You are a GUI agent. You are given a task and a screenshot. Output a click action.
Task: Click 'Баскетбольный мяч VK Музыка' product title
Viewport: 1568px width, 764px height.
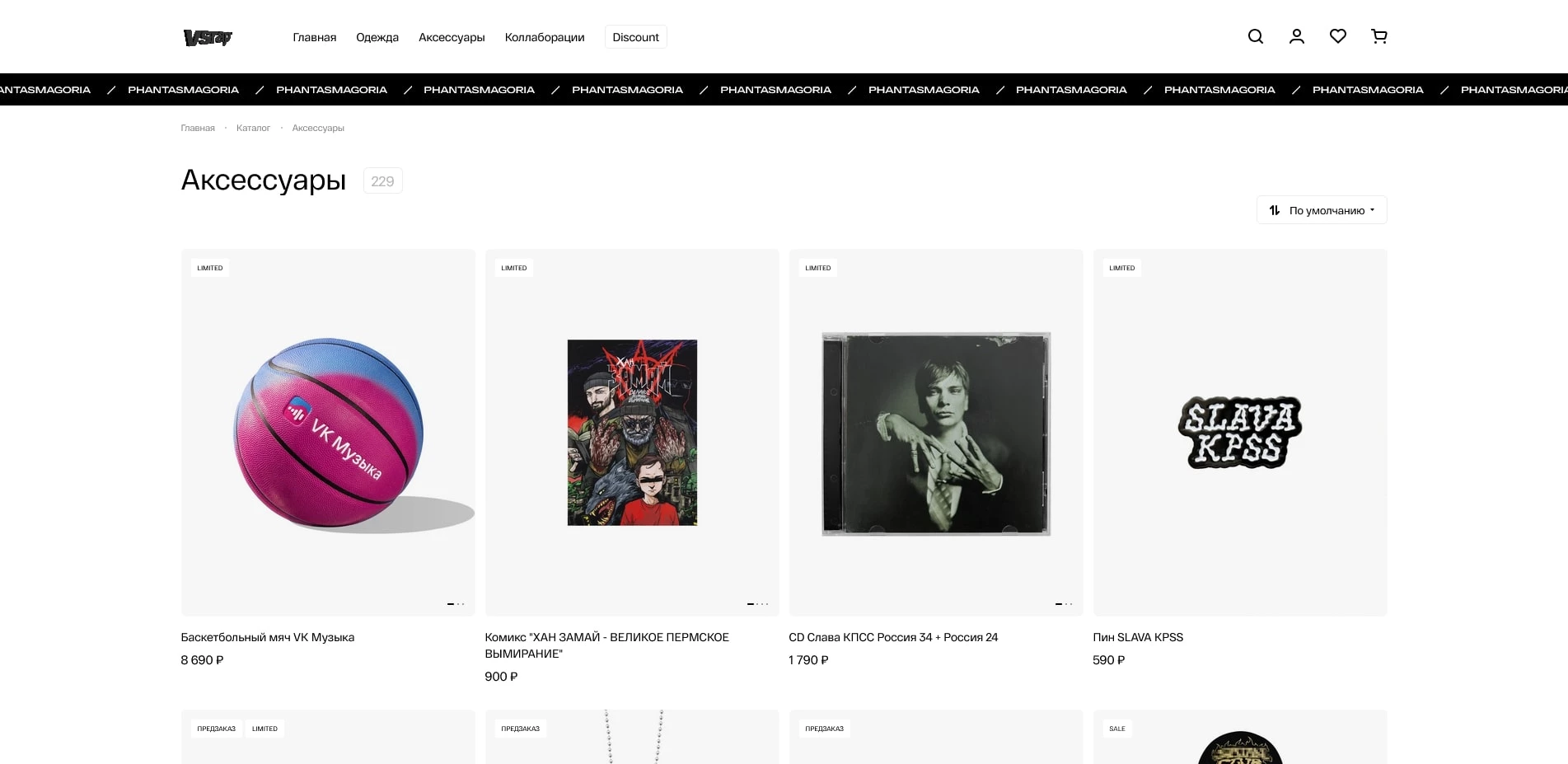pyautogui.click(x=268, y=637)
